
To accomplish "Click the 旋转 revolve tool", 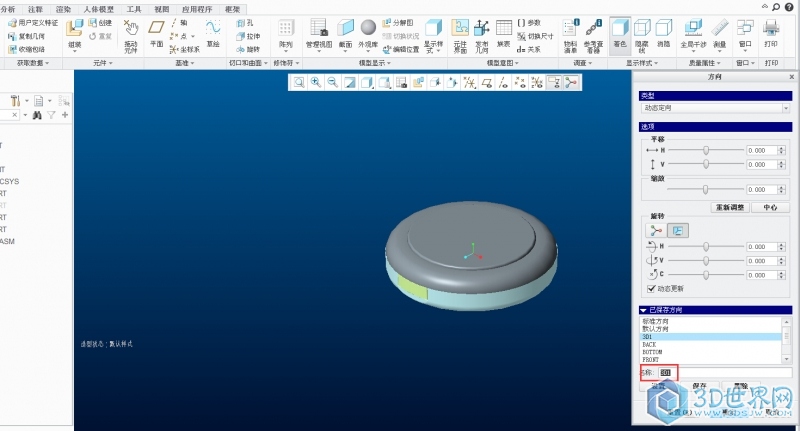I will pyautogui.click(x=248, y=49).
